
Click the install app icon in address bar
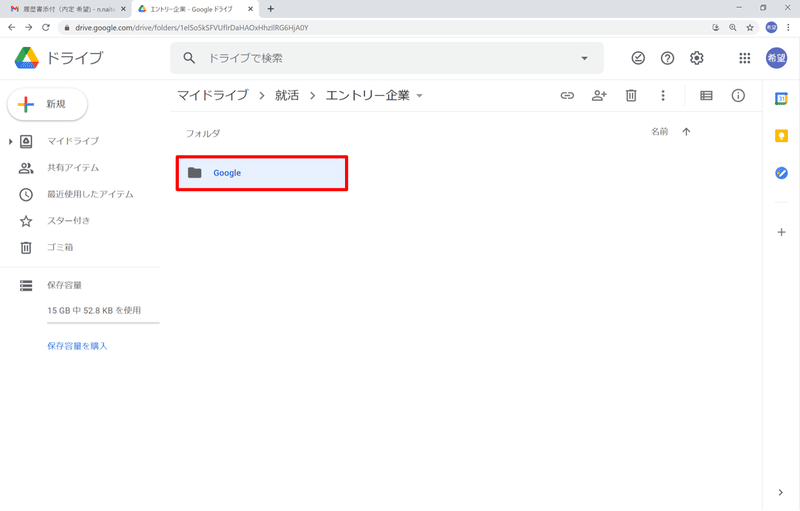716,28
